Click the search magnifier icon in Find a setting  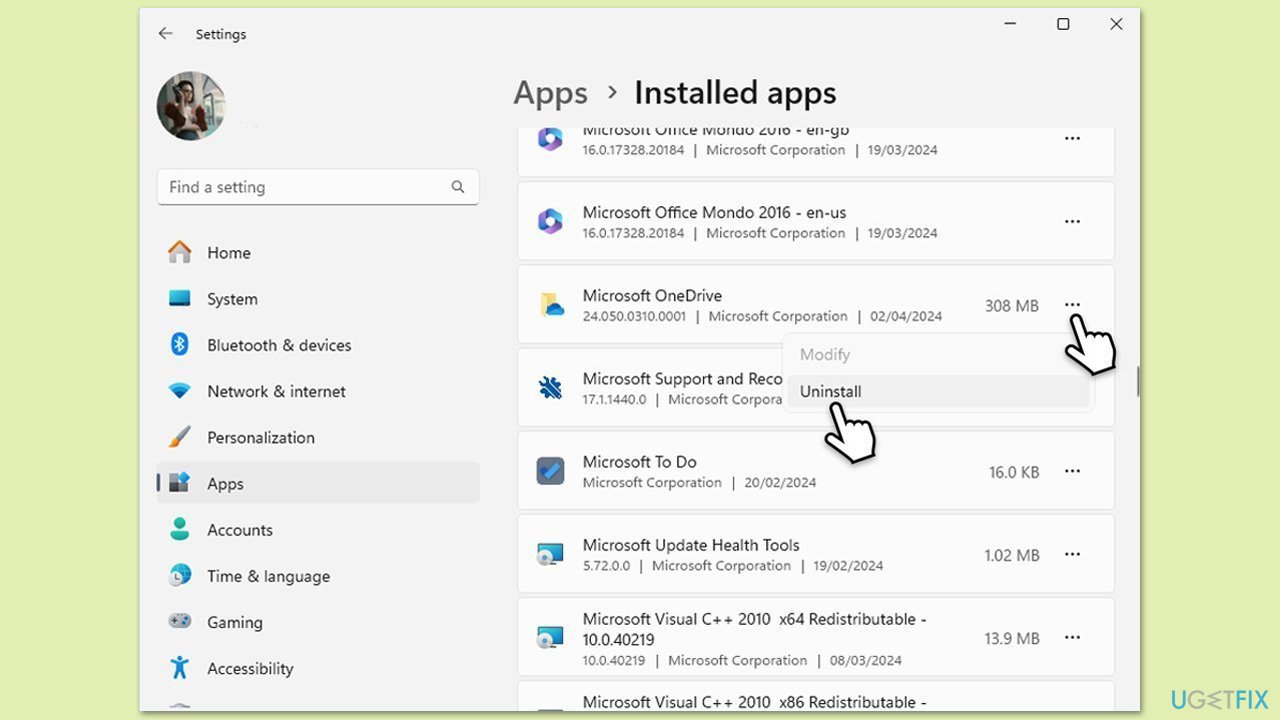click(x=458, y=187)
